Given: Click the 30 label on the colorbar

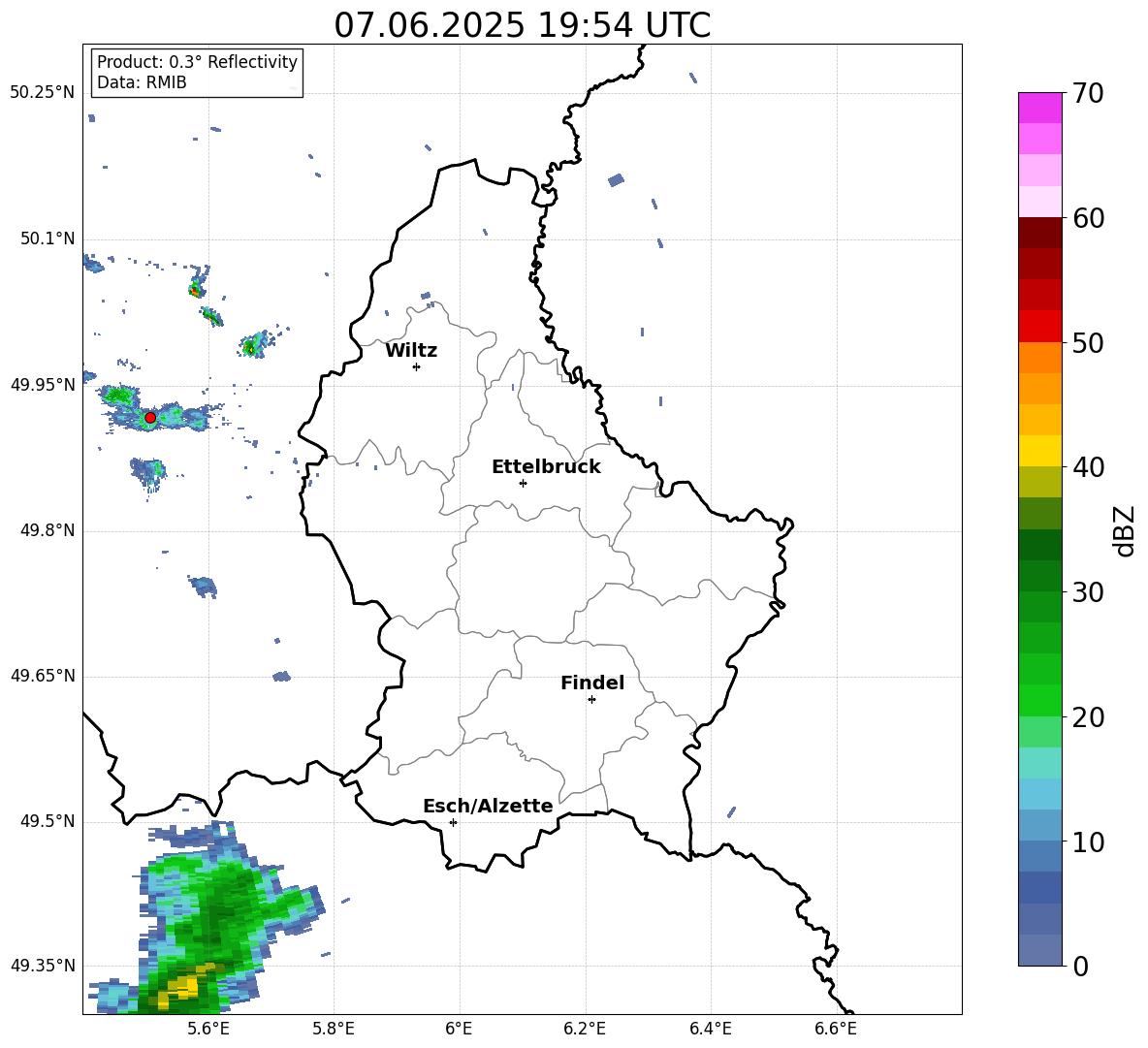Looking at the screenshot, I should point(1088,592).
